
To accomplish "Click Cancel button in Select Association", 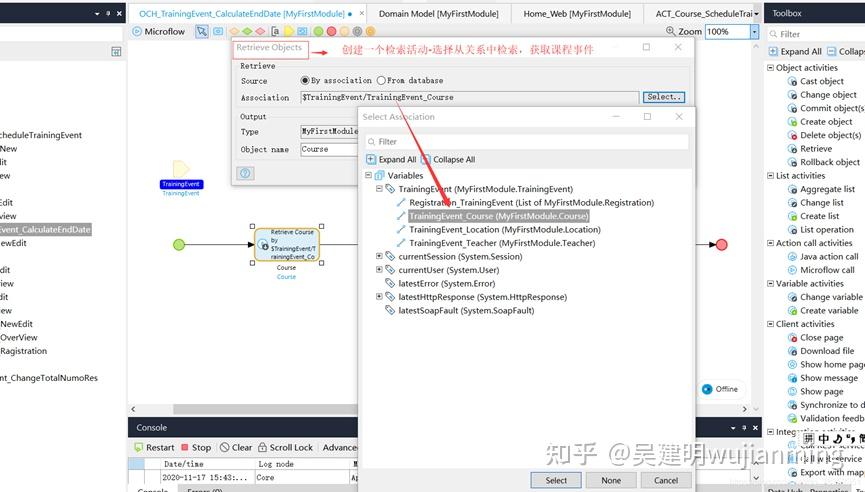I will tap(666, 480).
